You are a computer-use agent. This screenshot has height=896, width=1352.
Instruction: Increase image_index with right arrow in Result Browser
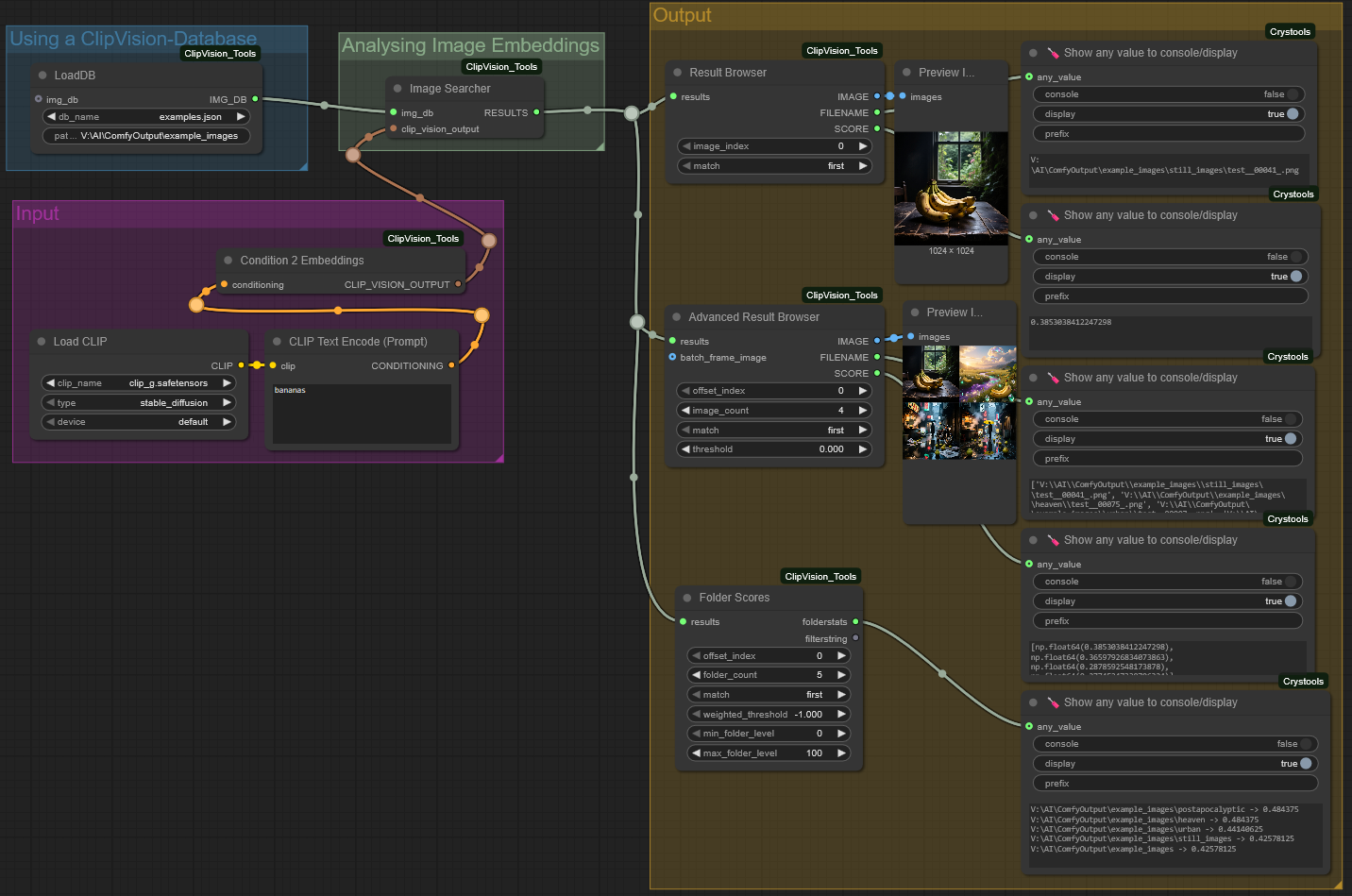(x=862, y=146)
